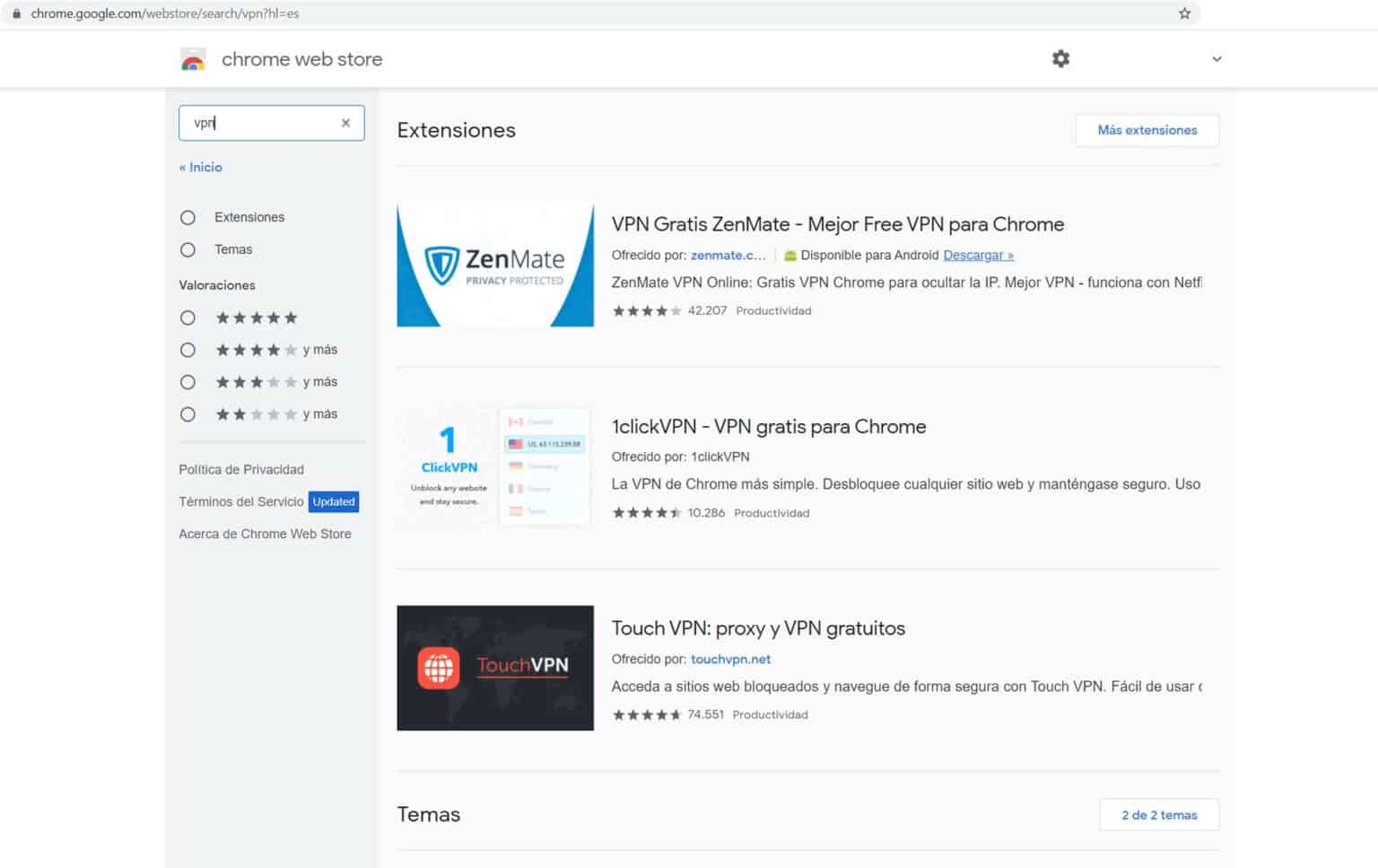Click the Chrome Web Store rainbow logo

point(193,59)
